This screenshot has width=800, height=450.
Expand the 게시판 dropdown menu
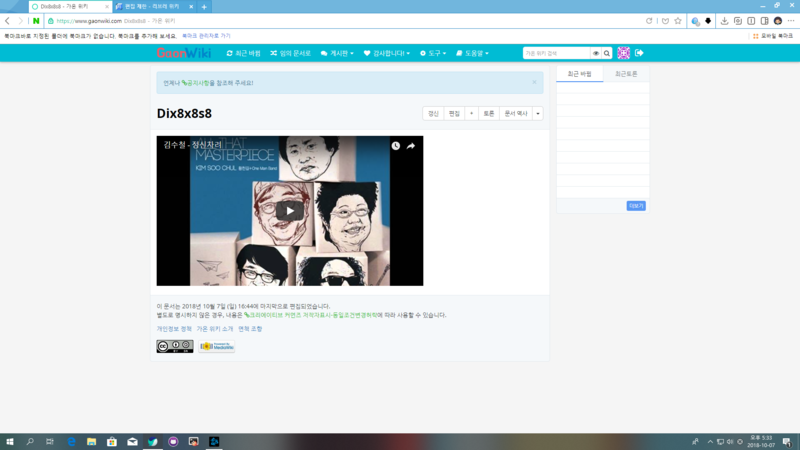(337, 53)
